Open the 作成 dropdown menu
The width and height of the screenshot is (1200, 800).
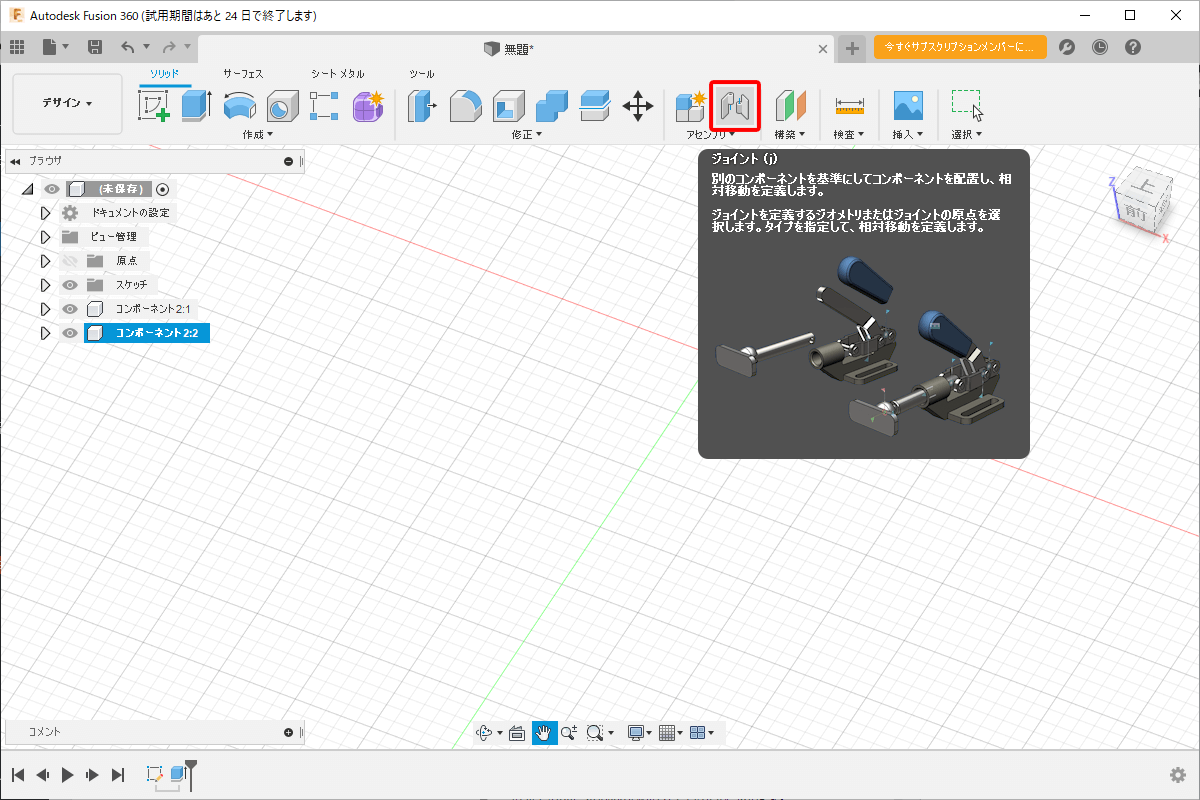tap(257, 134)
